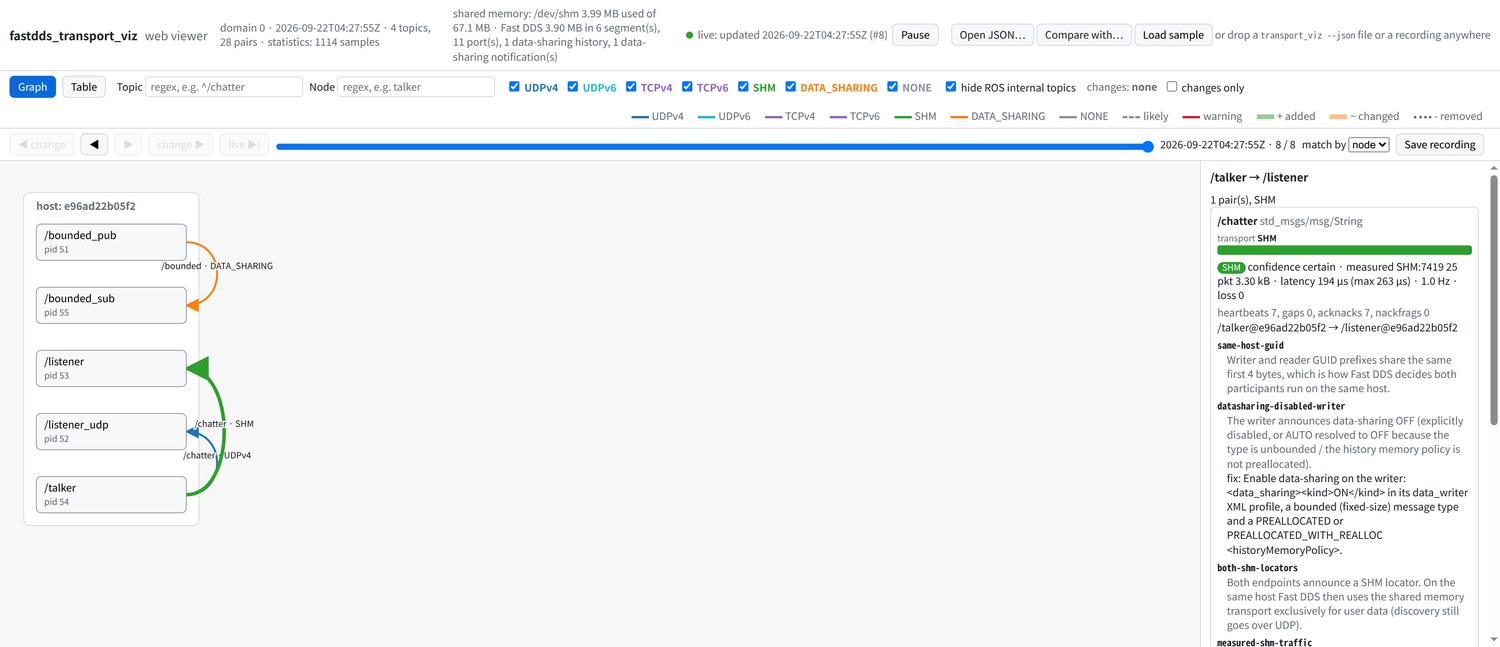Focus the Topic regex filter field
Screen dimensions: 1500x647
click(x=224, y=87)
